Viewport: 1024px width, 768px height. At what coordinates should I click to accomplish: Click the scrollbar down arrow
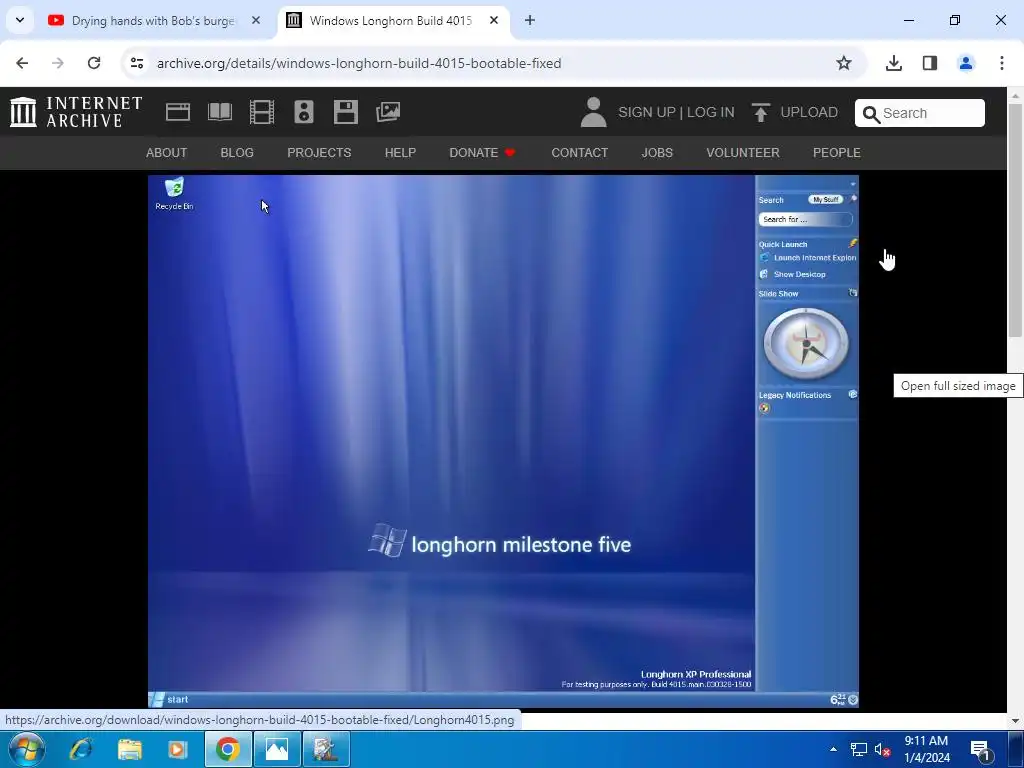pos(1015,722)
